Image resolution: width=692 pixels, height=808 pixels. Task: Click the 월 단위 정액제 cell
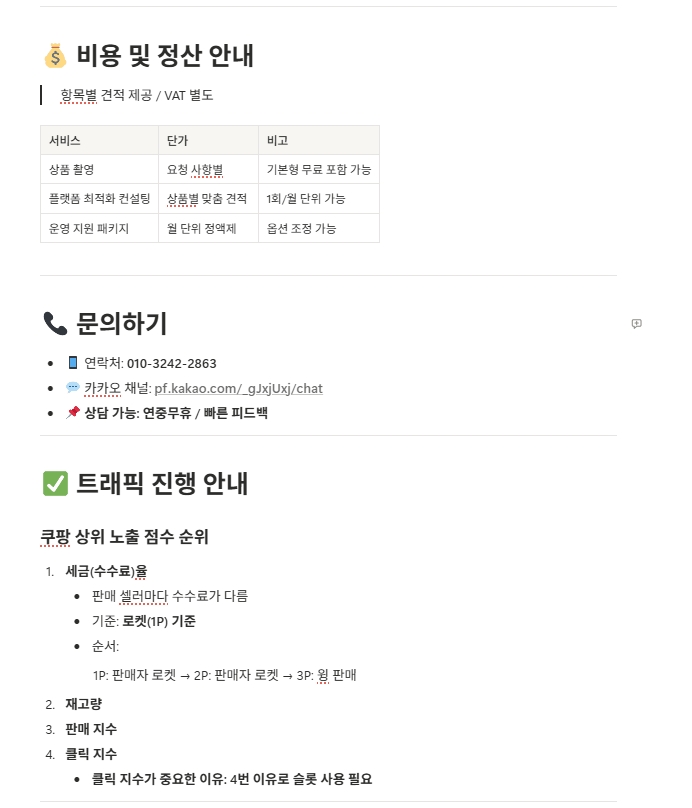click(x=208, y=228)
